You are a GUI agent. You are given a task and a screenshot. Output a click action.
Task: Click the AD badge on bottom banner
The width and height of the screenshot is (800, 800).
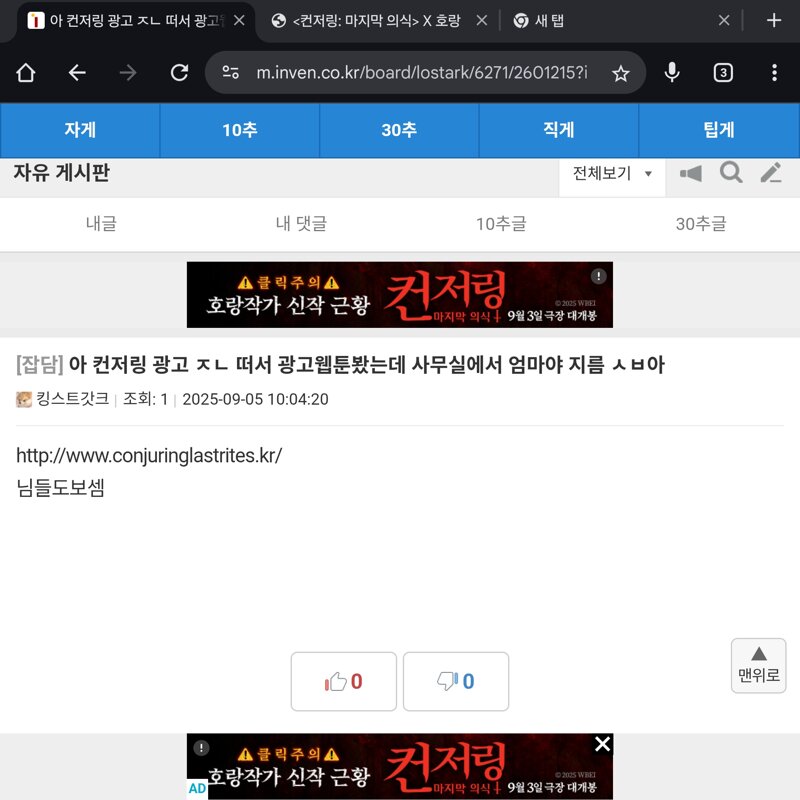[197, 788]
